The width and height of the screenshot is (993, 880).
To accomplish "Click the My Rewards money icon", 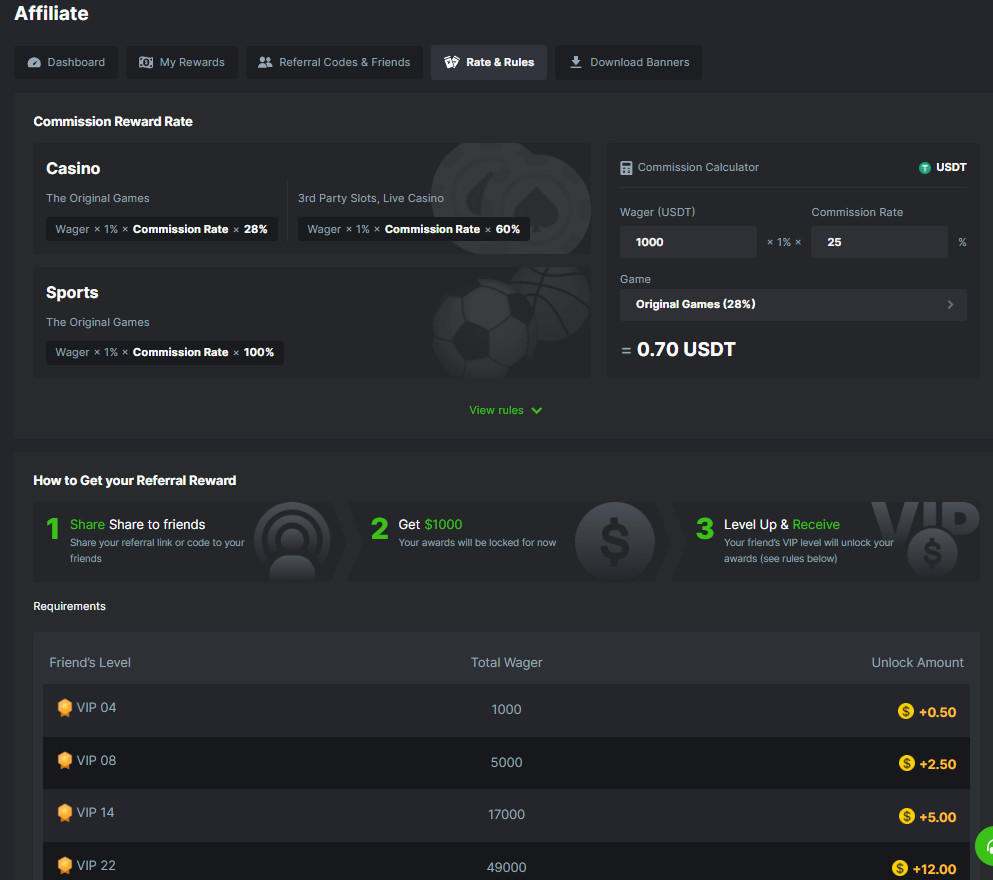I will coord(146,62).
